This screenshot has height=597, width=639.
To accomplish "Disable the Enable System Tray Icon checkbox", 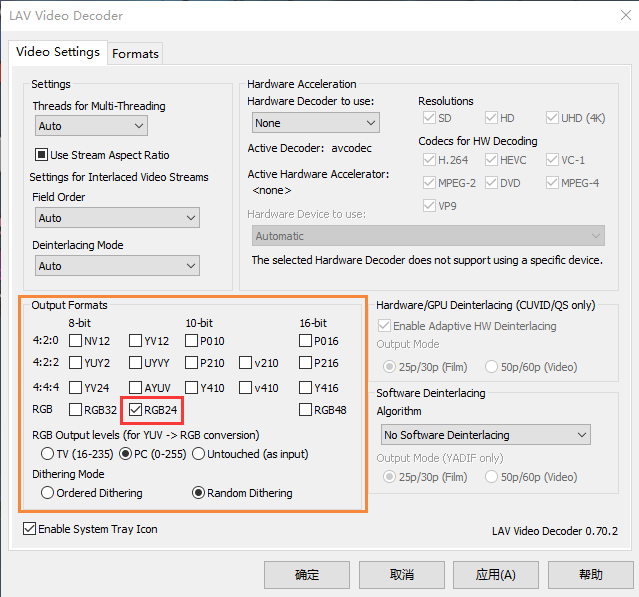I will [29, 529].
